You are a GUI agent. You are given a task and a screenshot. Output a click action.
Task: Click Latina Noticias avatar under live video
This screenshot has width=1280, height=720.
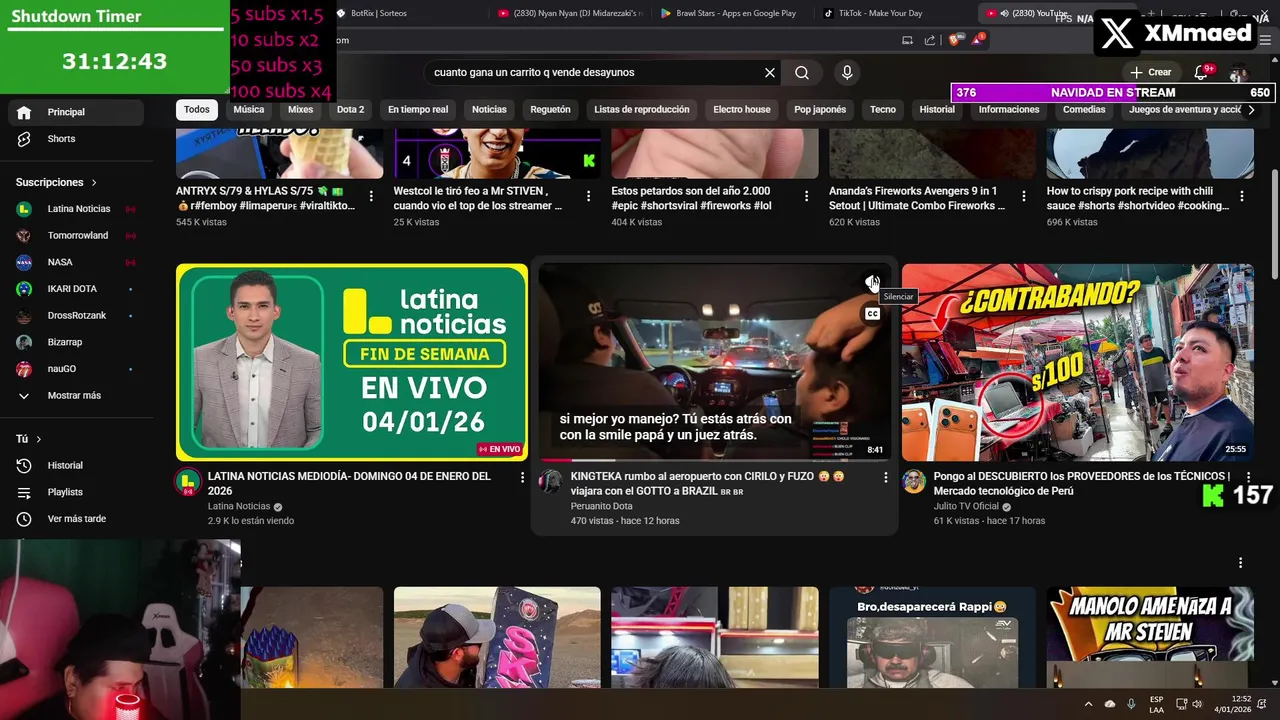188,482
